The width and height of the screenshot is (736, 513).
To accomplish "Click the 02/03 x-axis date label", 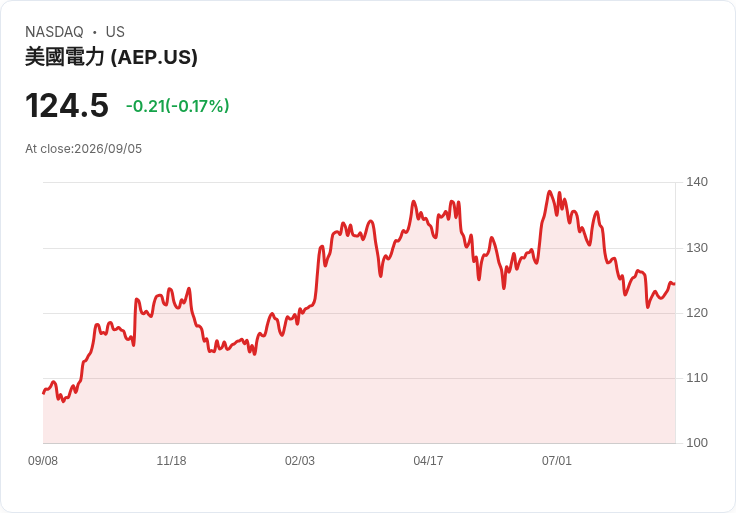I will point(299,461).
